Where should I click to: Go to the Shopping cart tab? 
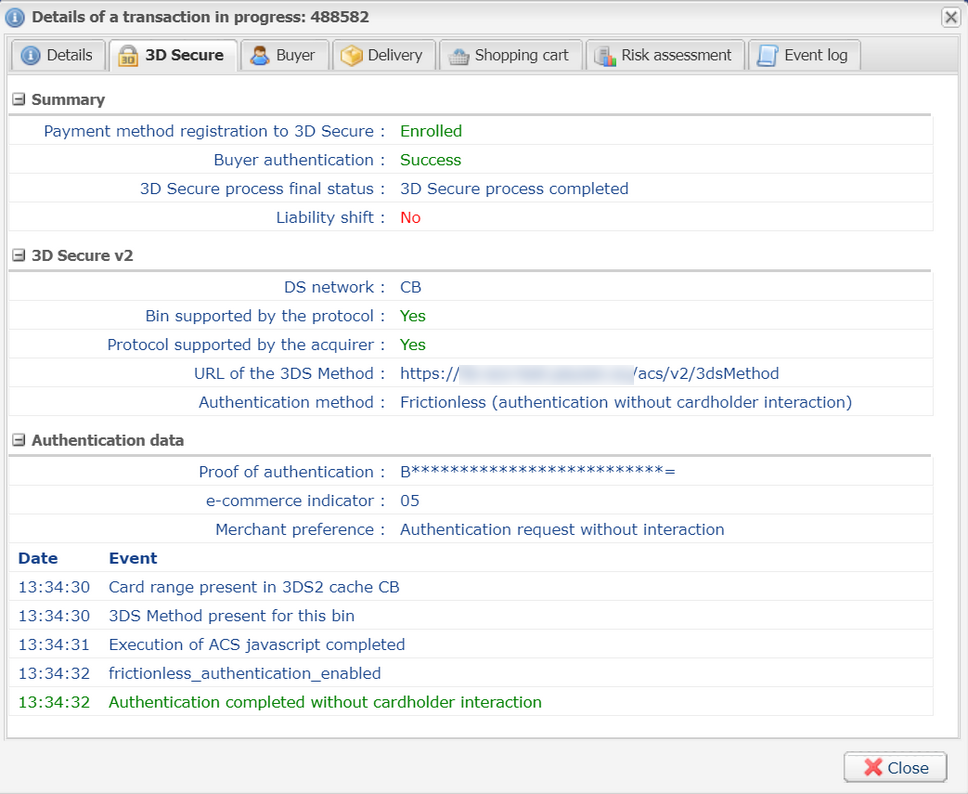click(511, 55)
